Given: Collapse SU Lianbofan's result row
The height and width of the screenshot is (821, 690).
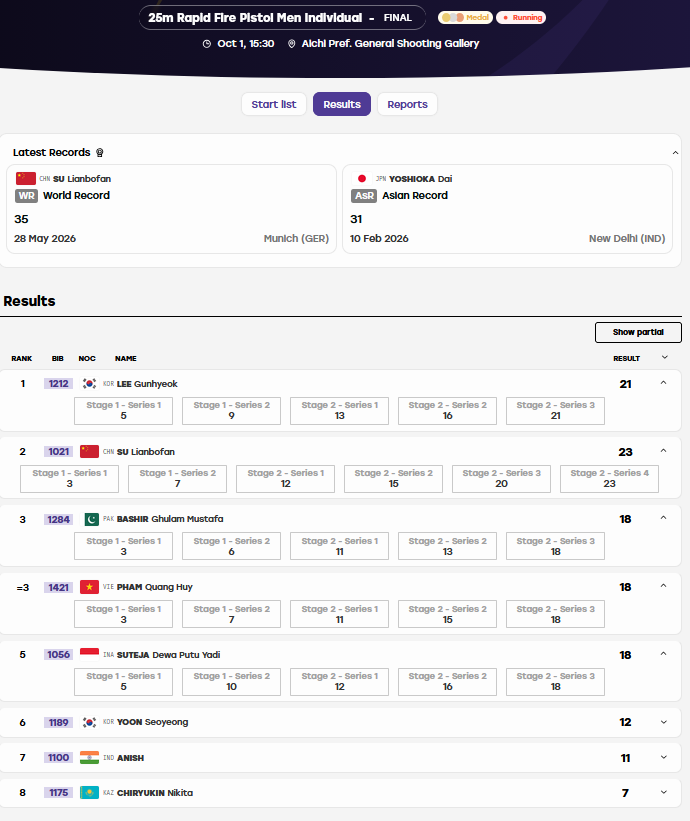Looking at the screenshot, I should click(x=663, y=451).
